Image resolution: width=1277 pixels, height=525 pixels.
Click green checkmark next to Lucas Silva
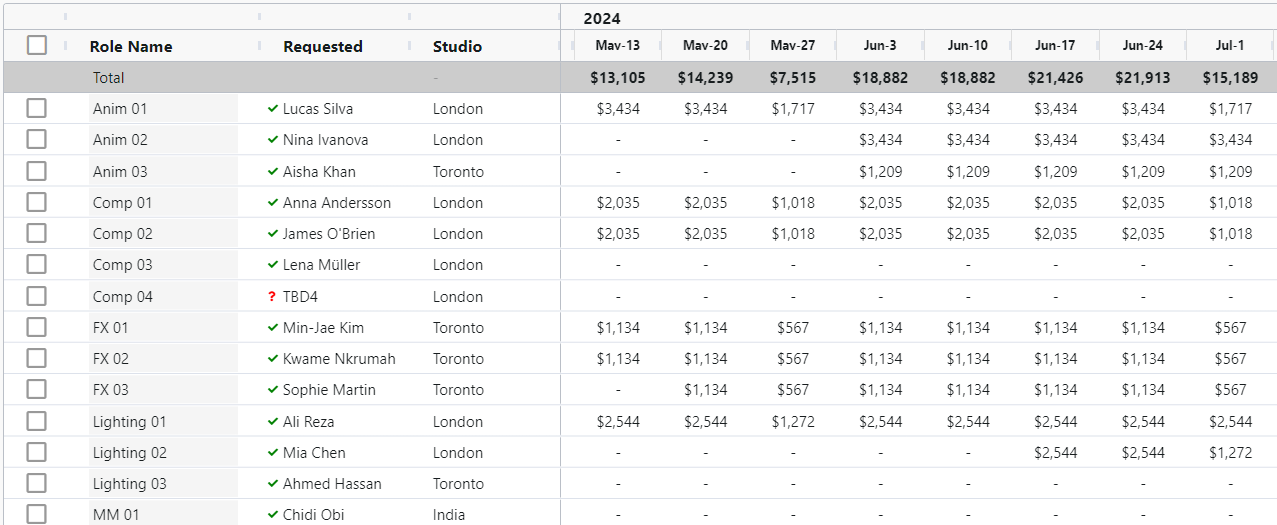(x=272, y=108)
